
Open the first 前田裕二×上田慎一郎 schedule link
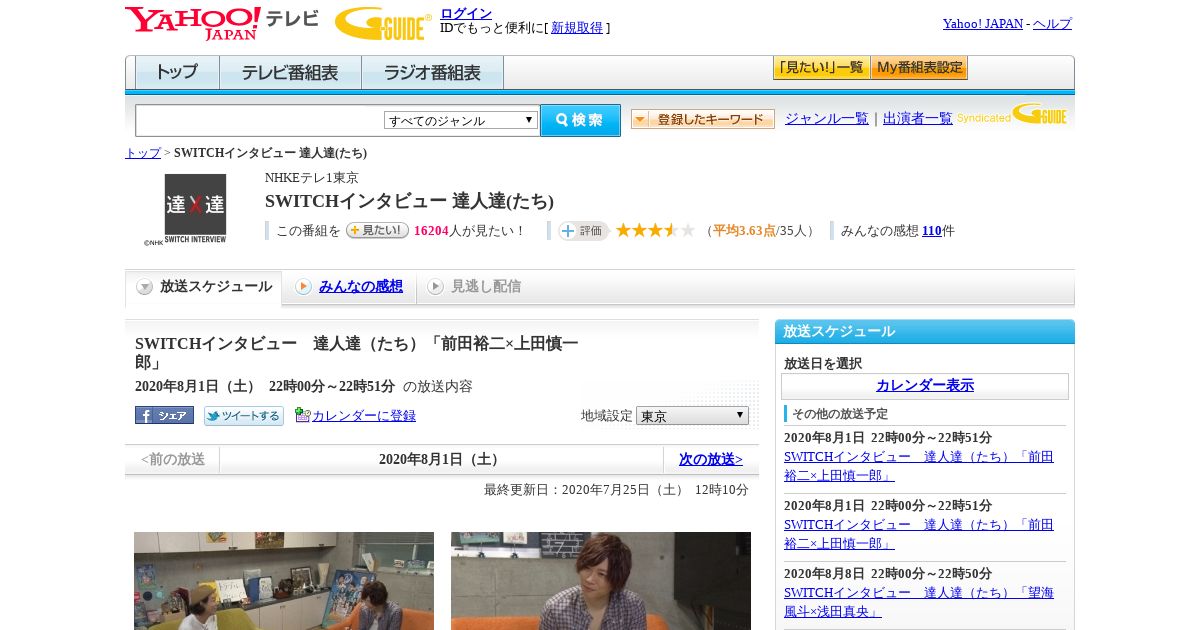click(x=919, y=466)
